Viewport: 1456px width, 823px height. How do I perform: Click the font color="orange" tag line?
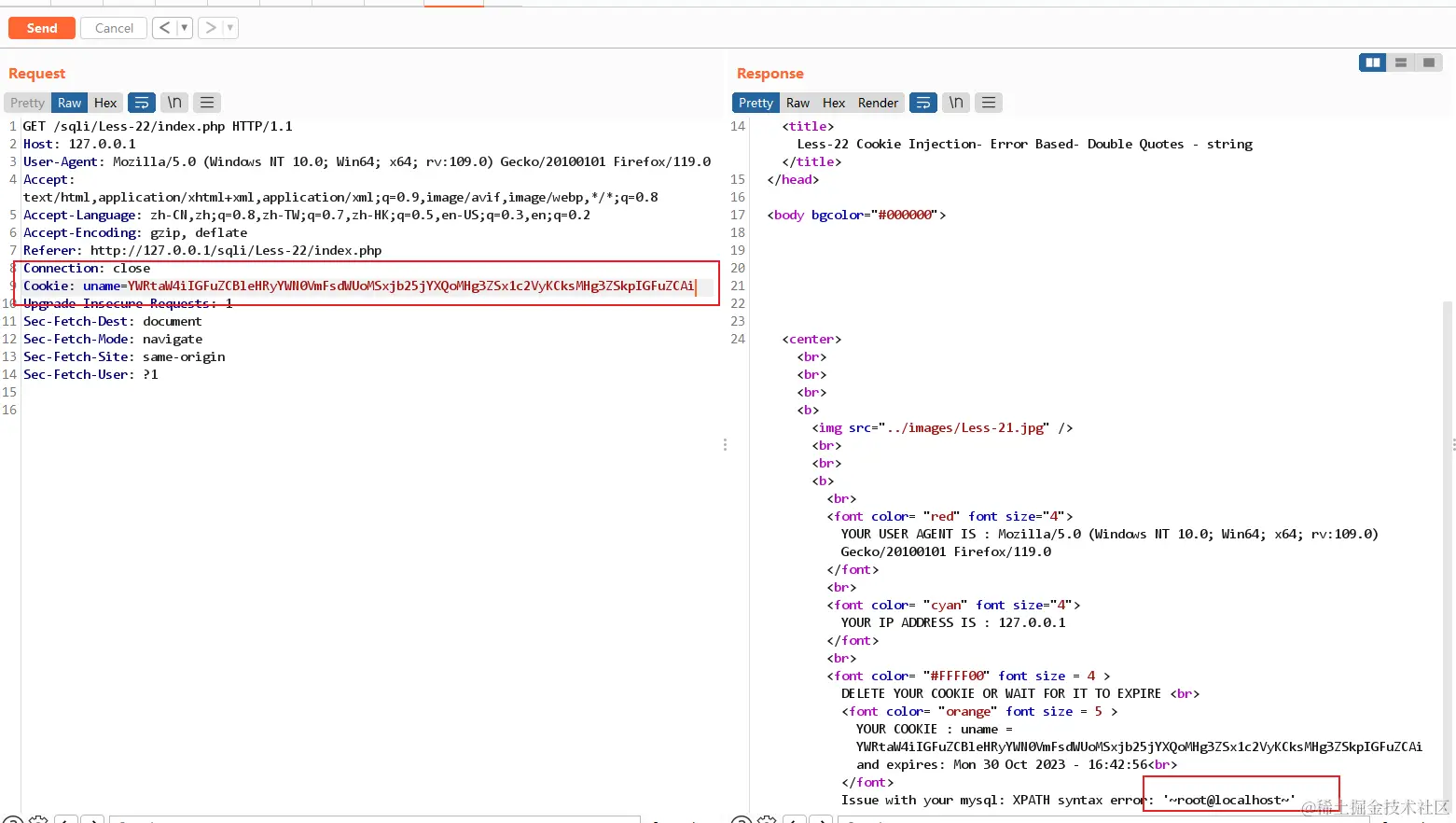[979, 711]
